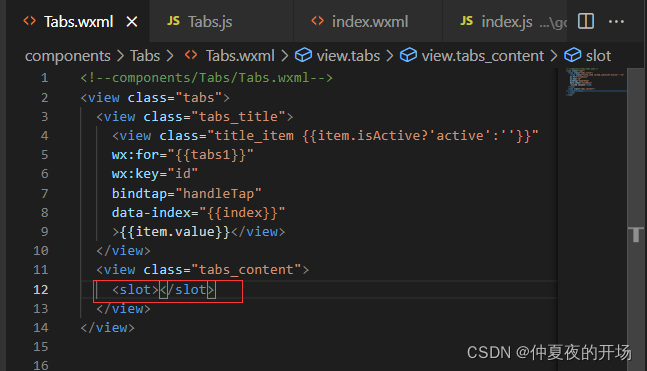Click the class="tabs" view tag

tap(155, 97)
